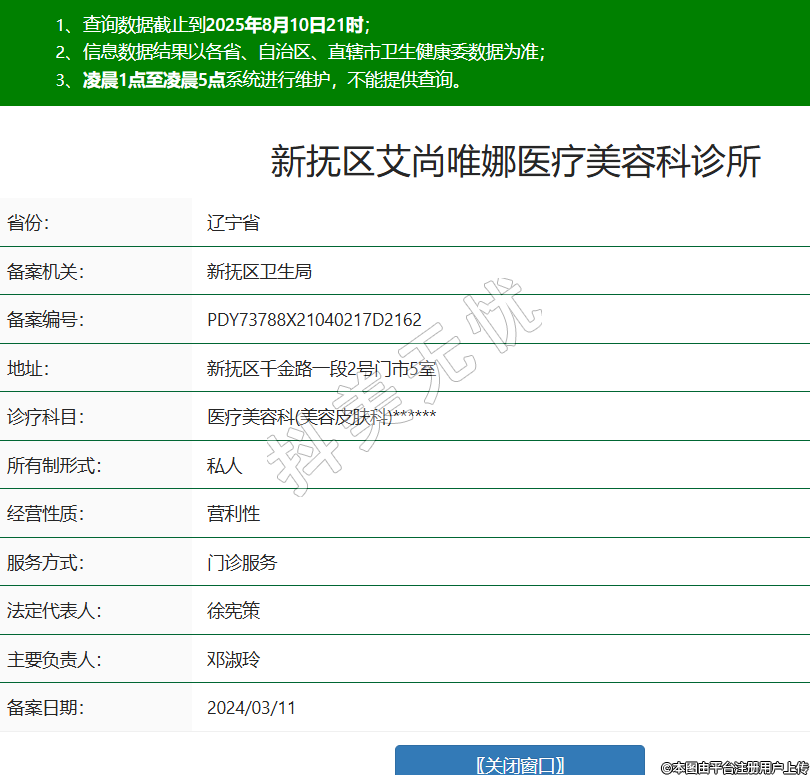Click the filing date 2024/03/11
The height and width of the screenshot is (775, 810).
pyautogui.click(x=251, y=708)
